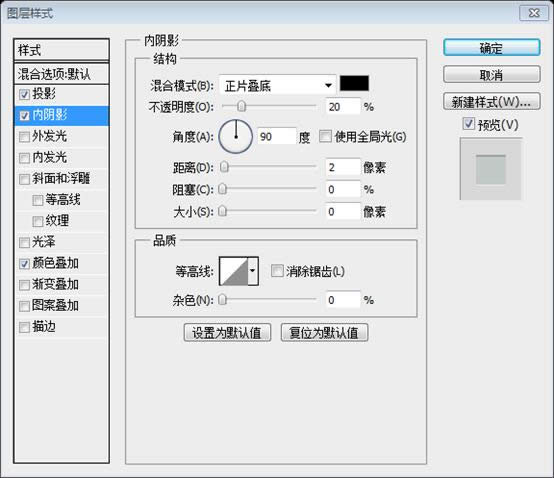Click the 不透明度 opacity slider handle
Viewport: 554px width, 478px height.
(x=241, y=106)
